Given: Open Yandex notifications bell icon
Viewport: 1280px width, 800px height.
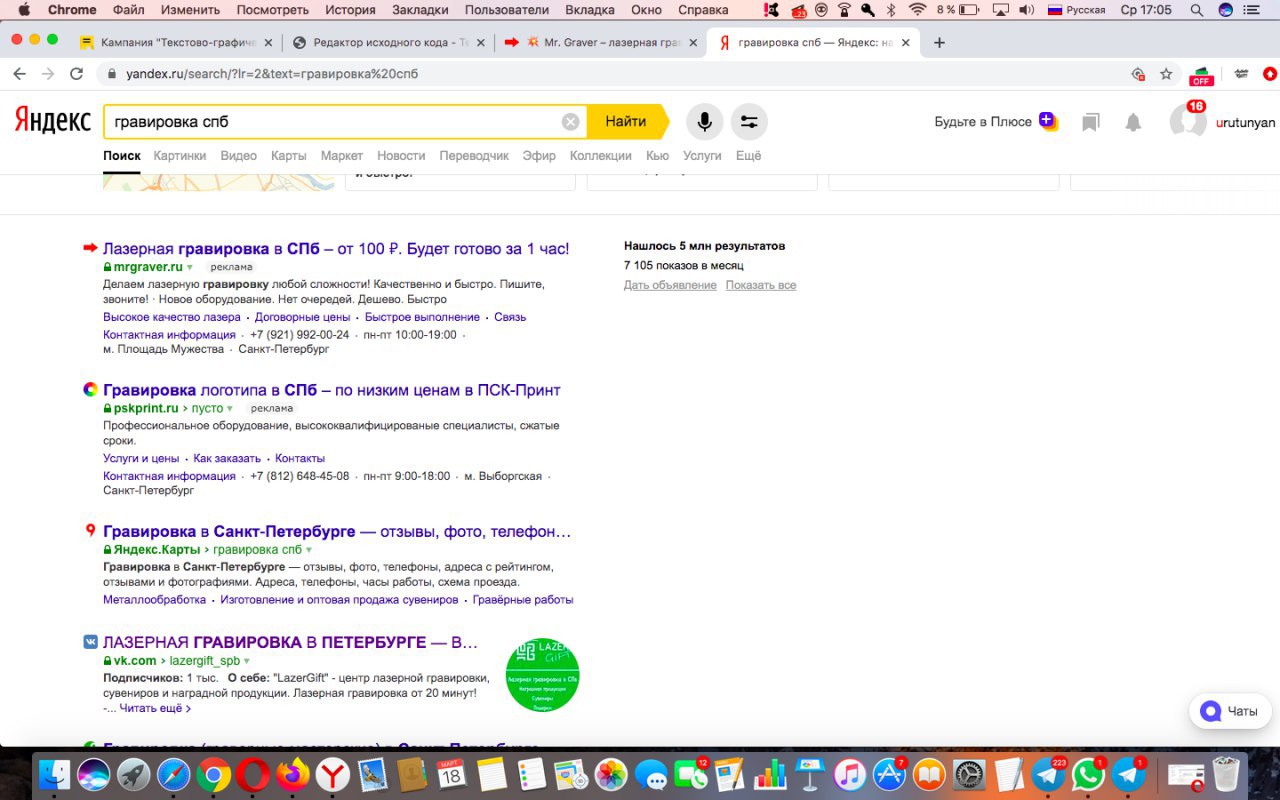Looking at the screenshot, I should point(1133,122).
